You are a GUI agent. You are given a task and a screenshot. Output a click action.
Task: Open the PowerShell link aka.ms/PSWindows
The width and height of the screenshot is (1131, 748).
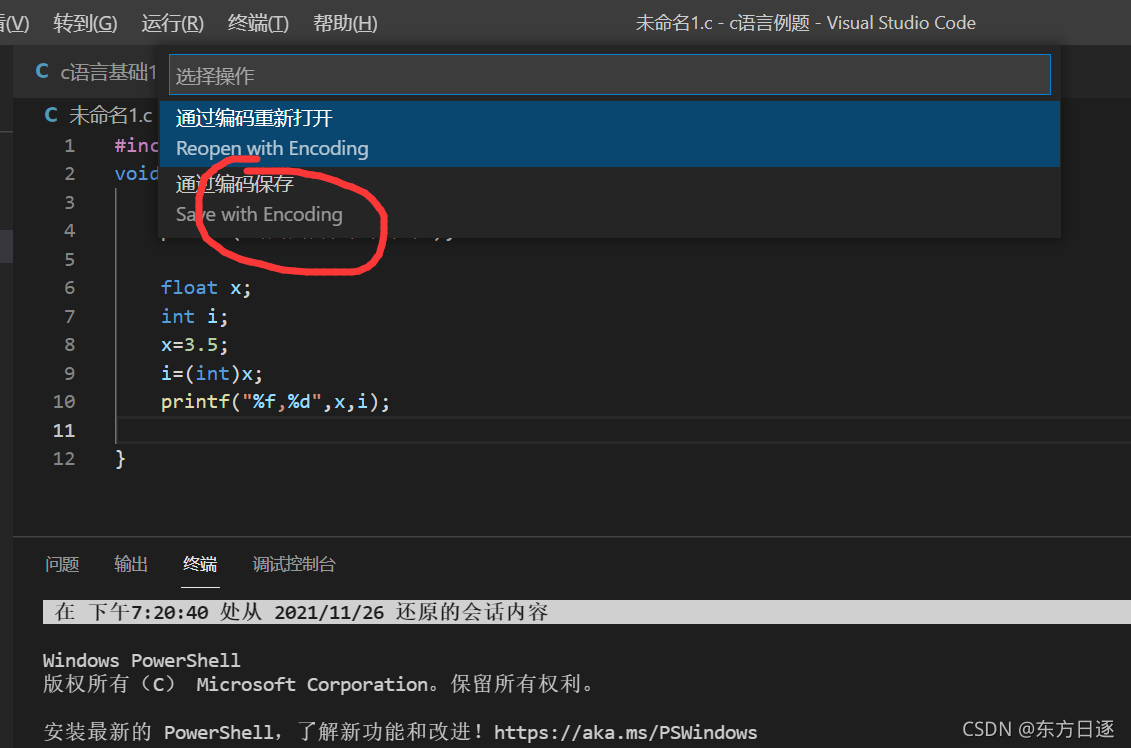point(623,731)
